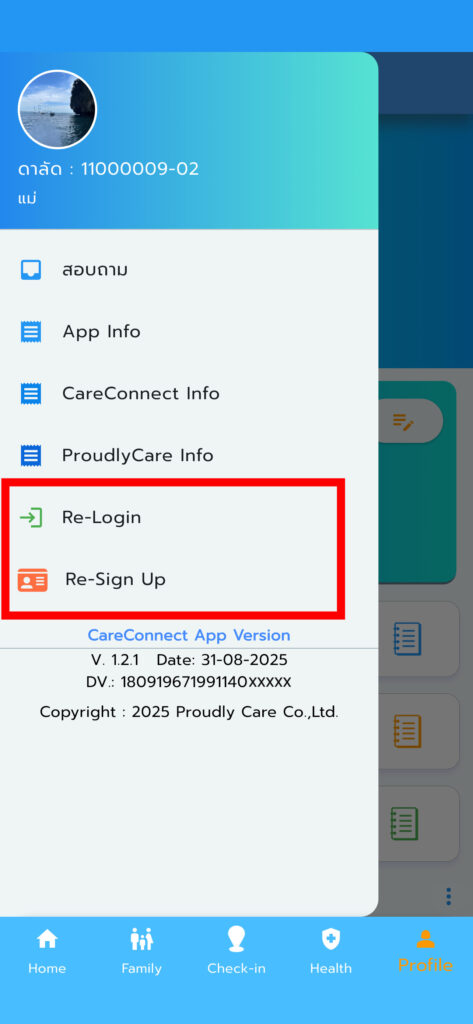Tap the profile avatar photo
Screen dimensions: 473x1024
(x=57, y=109)
